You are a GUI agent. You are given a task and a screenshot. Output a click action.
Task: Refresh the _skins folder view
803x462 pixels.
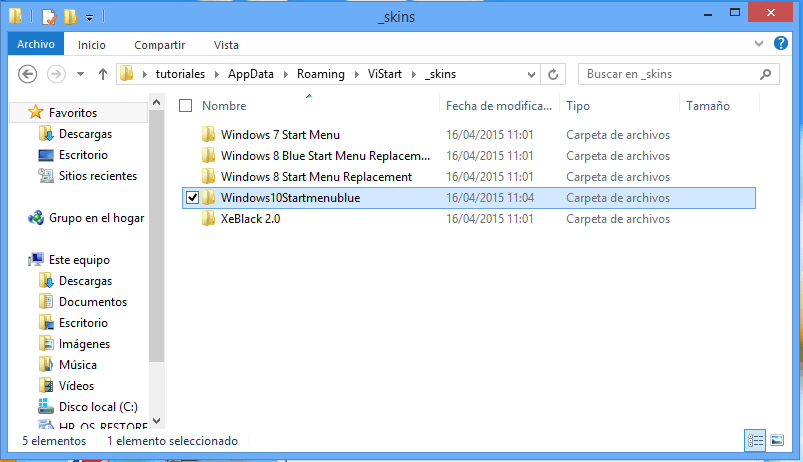point(553,74)
